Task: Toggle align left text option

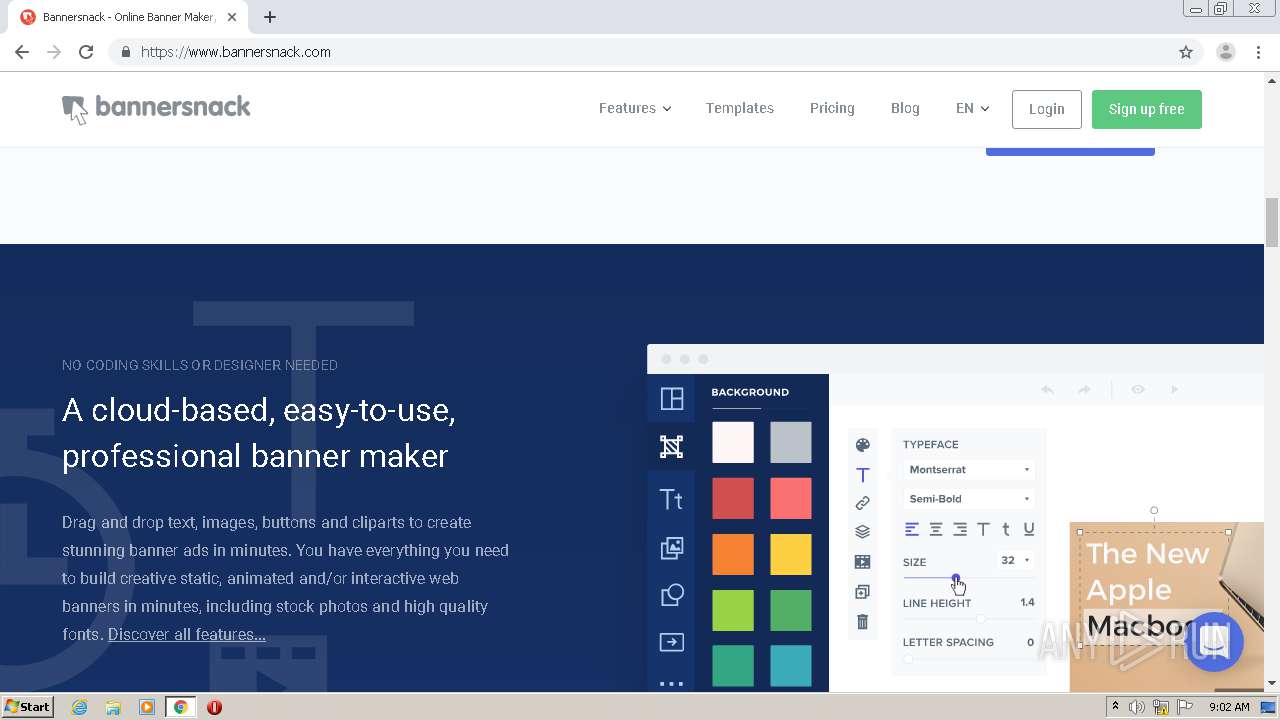Action: coord(912,529)
